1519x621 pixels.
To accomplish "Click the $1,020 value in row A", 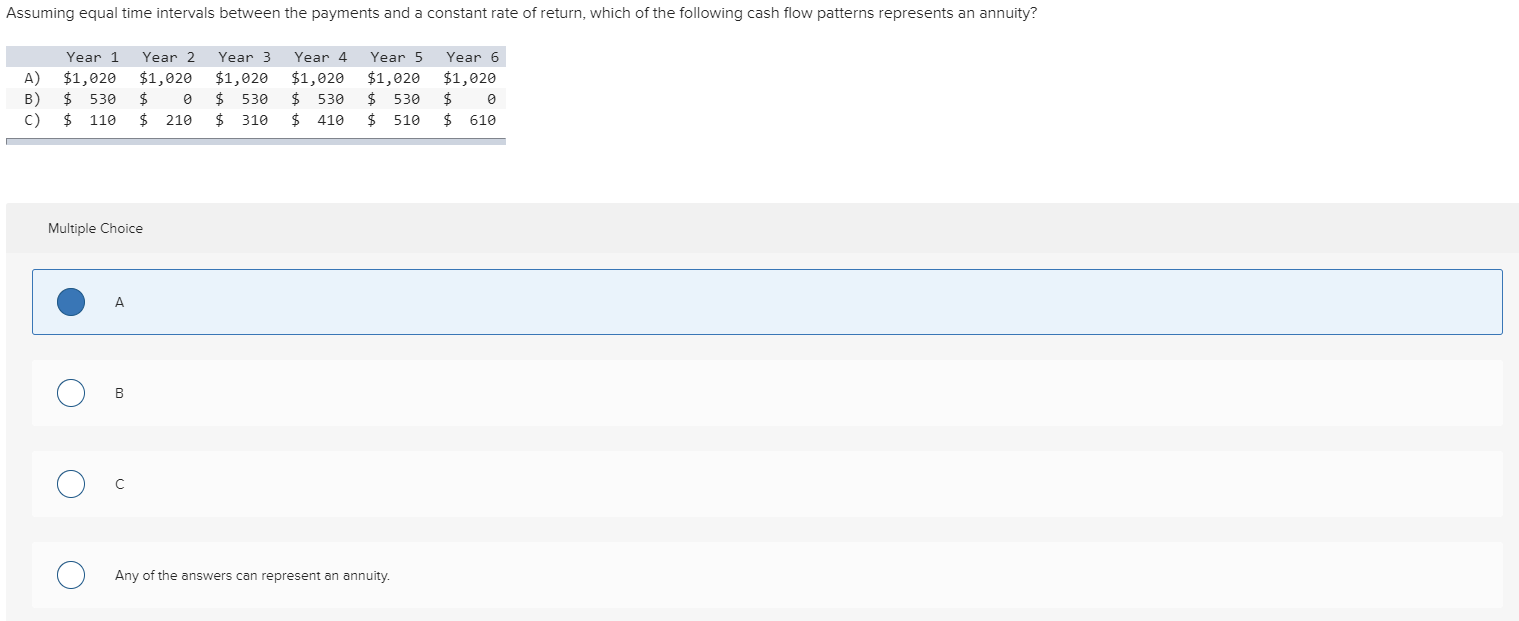I will point(90,77).
